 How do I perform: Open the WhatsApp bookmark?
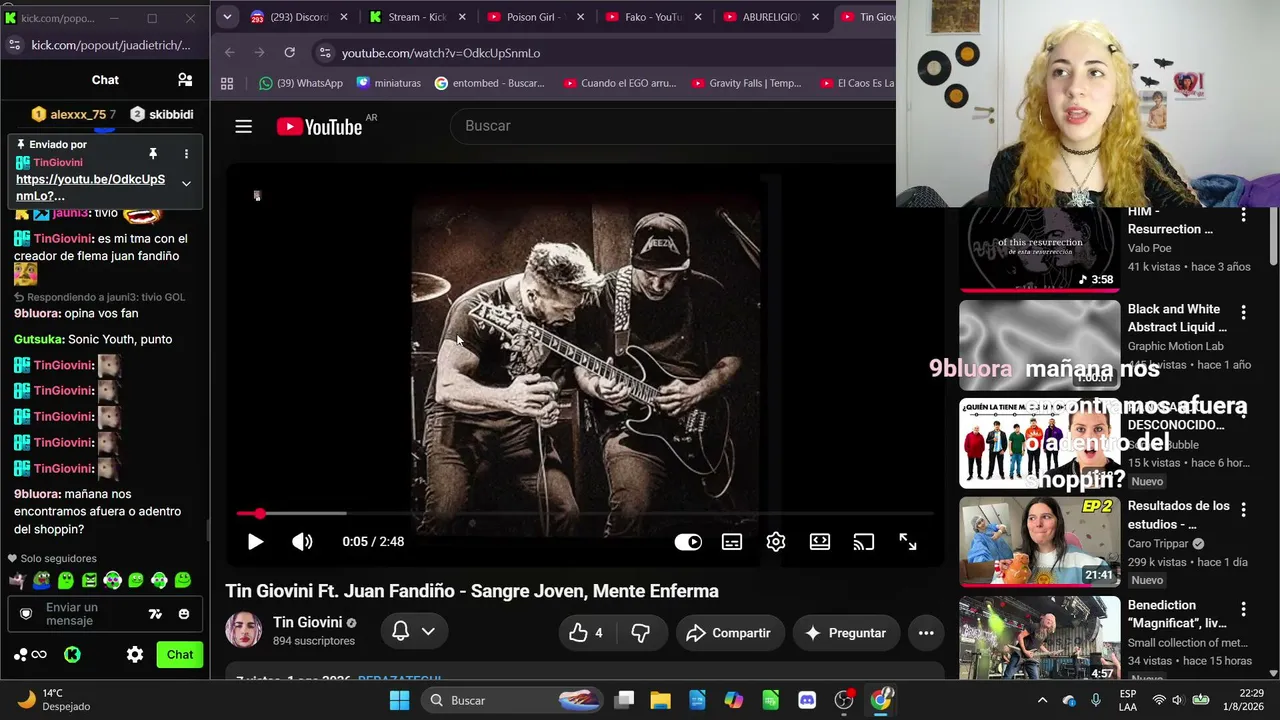coord(300,84)
